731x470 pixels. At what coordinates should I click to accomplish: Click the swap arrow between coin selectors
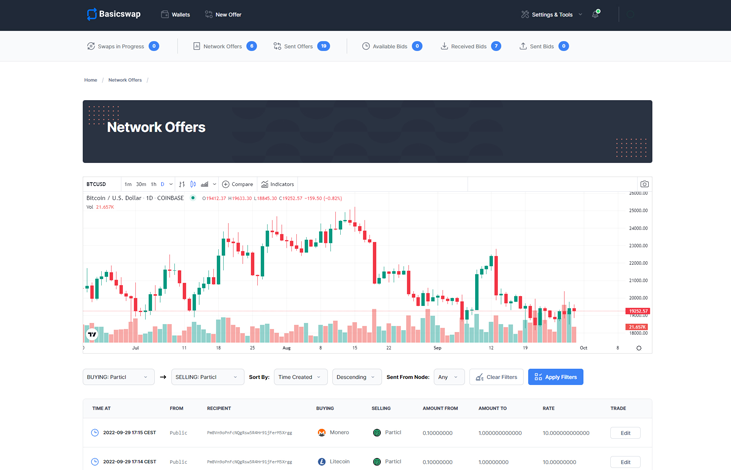click(163, 377)
